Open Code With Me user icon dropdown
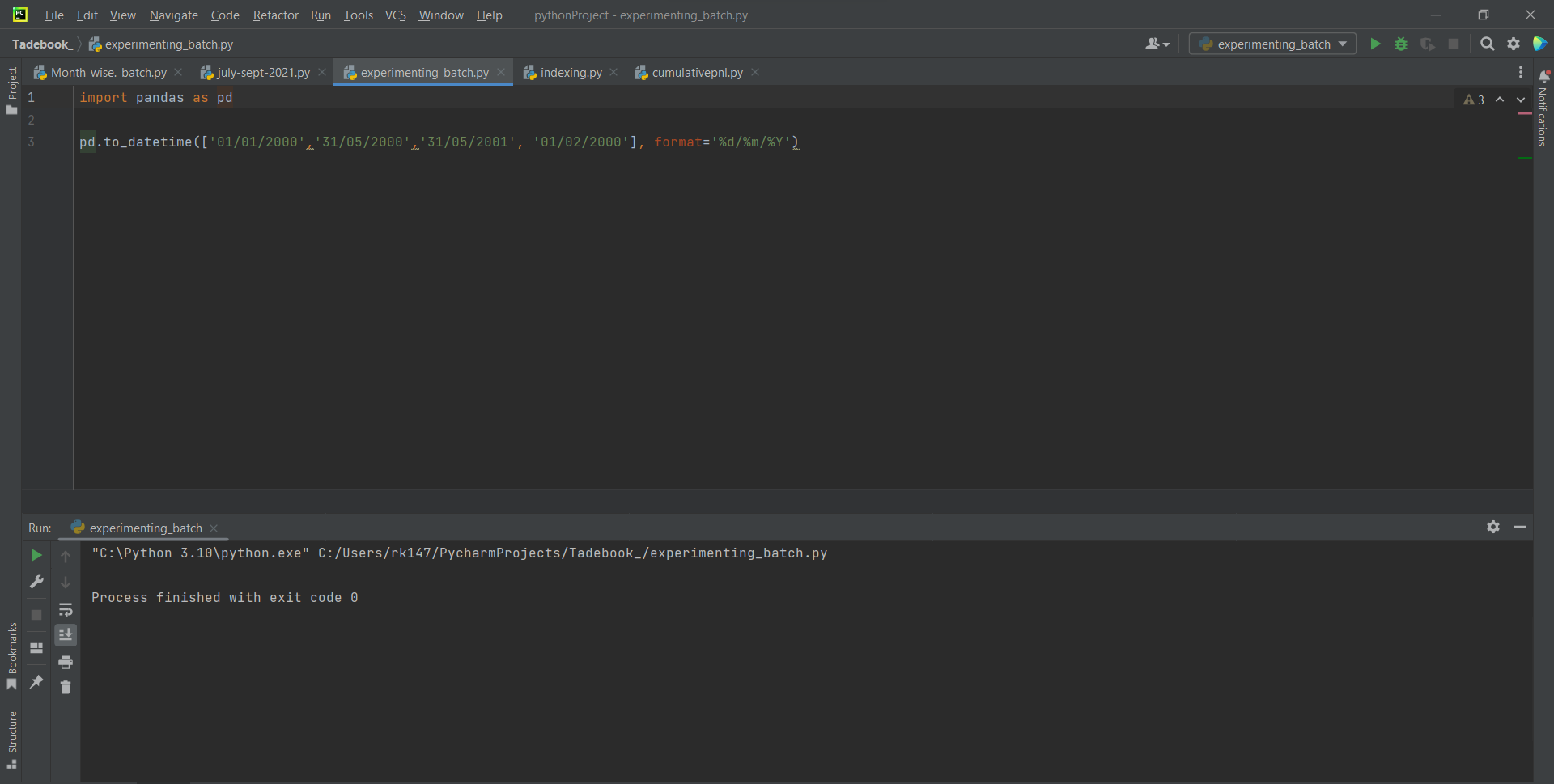This screenshot has height=784, width=1554. (x=1157, y=44)
